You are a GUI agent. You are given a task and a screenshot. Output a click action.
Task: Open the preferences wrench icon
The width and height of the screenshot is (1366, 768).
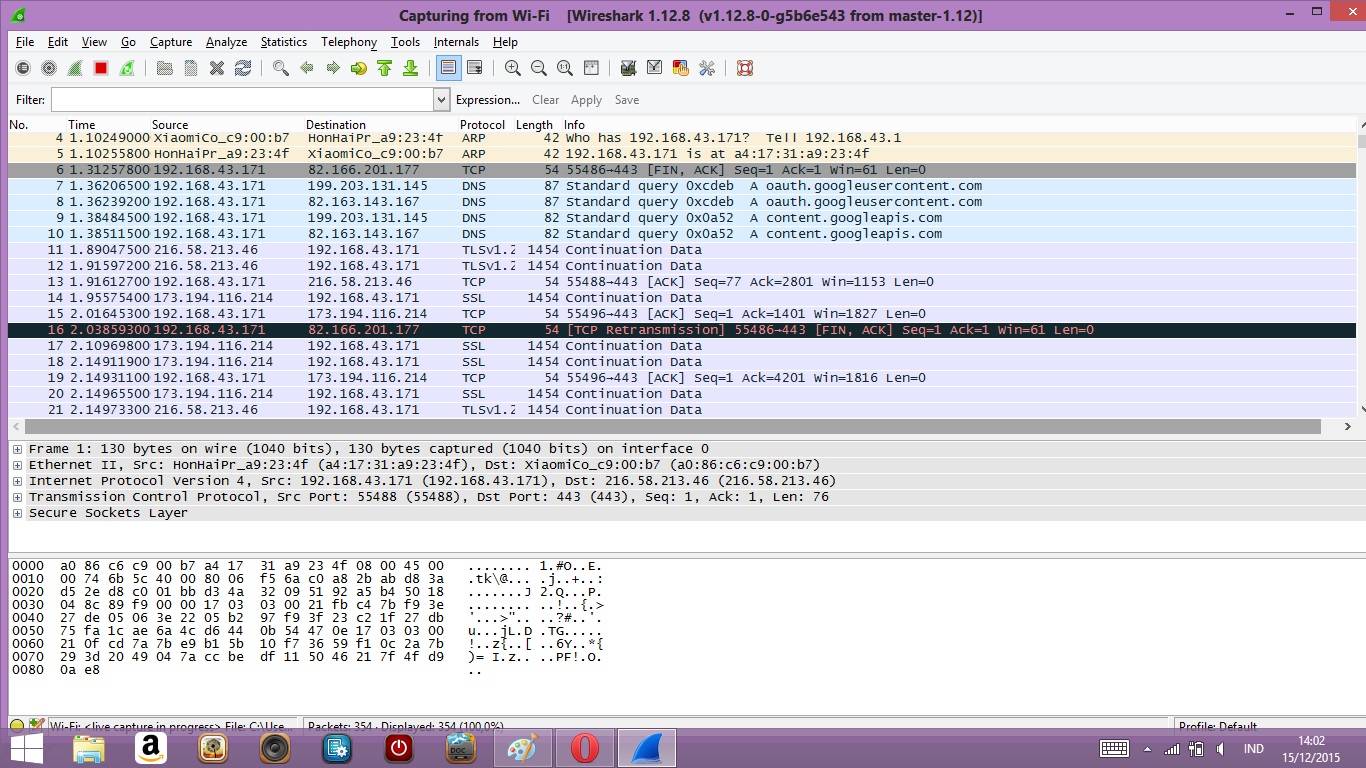point(707,68)
